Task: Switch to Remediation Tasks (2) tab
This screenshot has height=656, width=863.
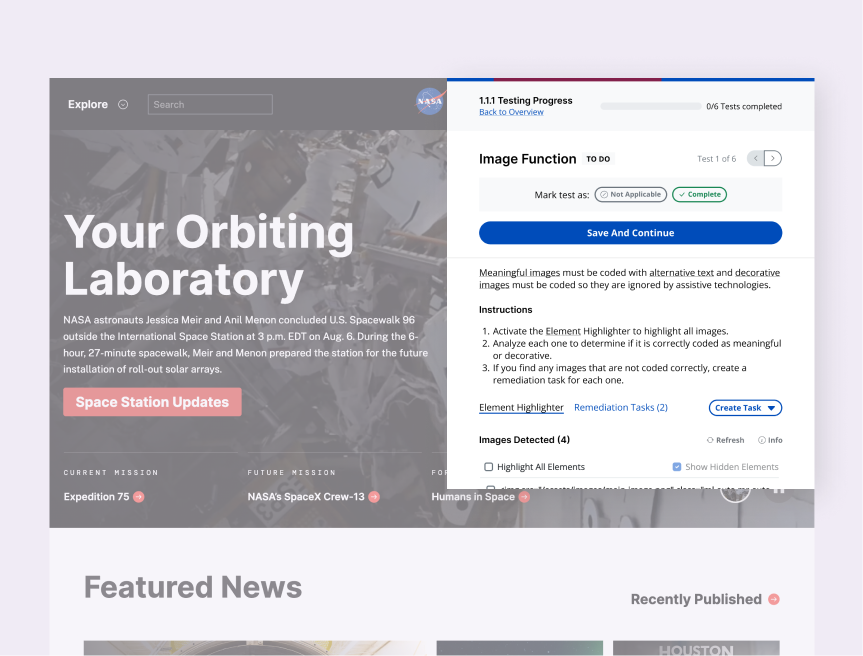Action: point(620,407)
